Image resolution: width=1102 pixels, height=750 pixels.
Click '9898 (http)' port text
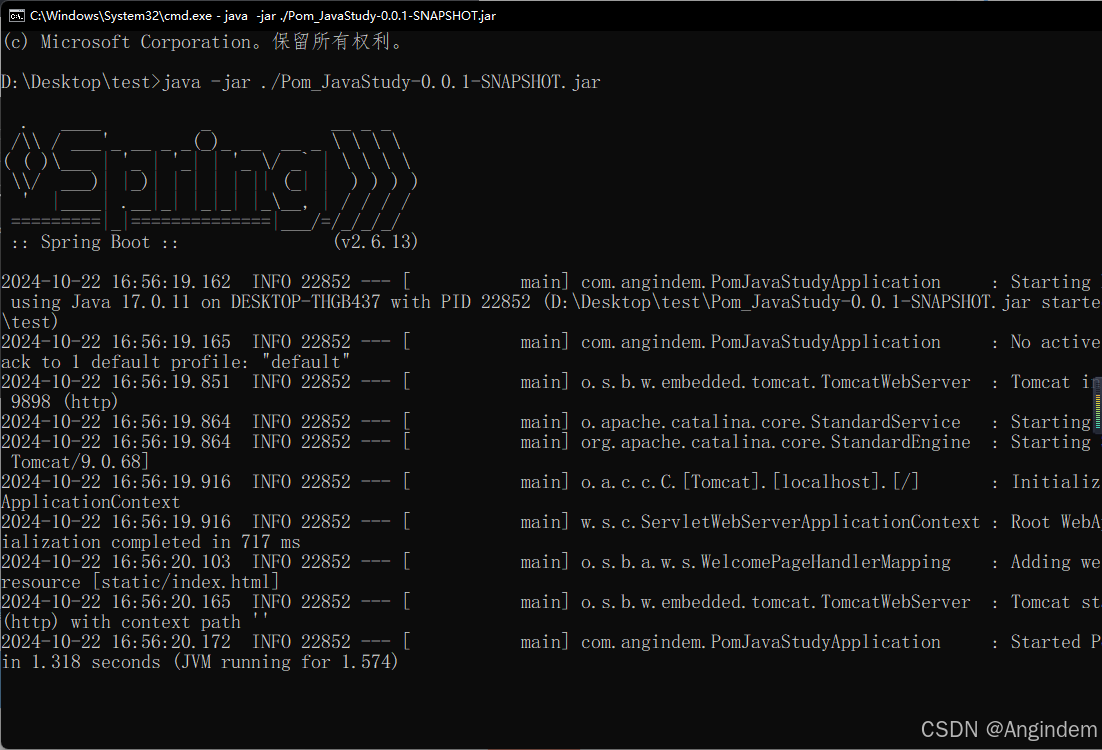65,402
